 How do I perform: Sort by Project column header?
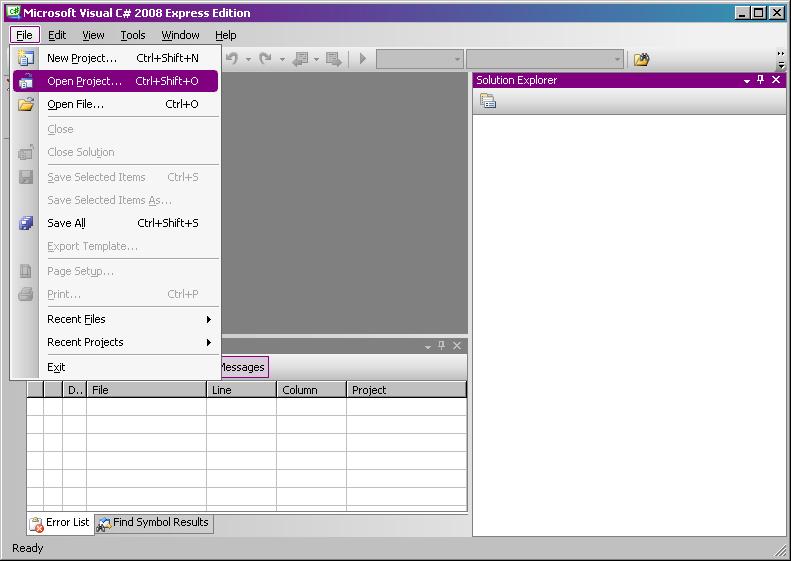click(x=407, y=389)
